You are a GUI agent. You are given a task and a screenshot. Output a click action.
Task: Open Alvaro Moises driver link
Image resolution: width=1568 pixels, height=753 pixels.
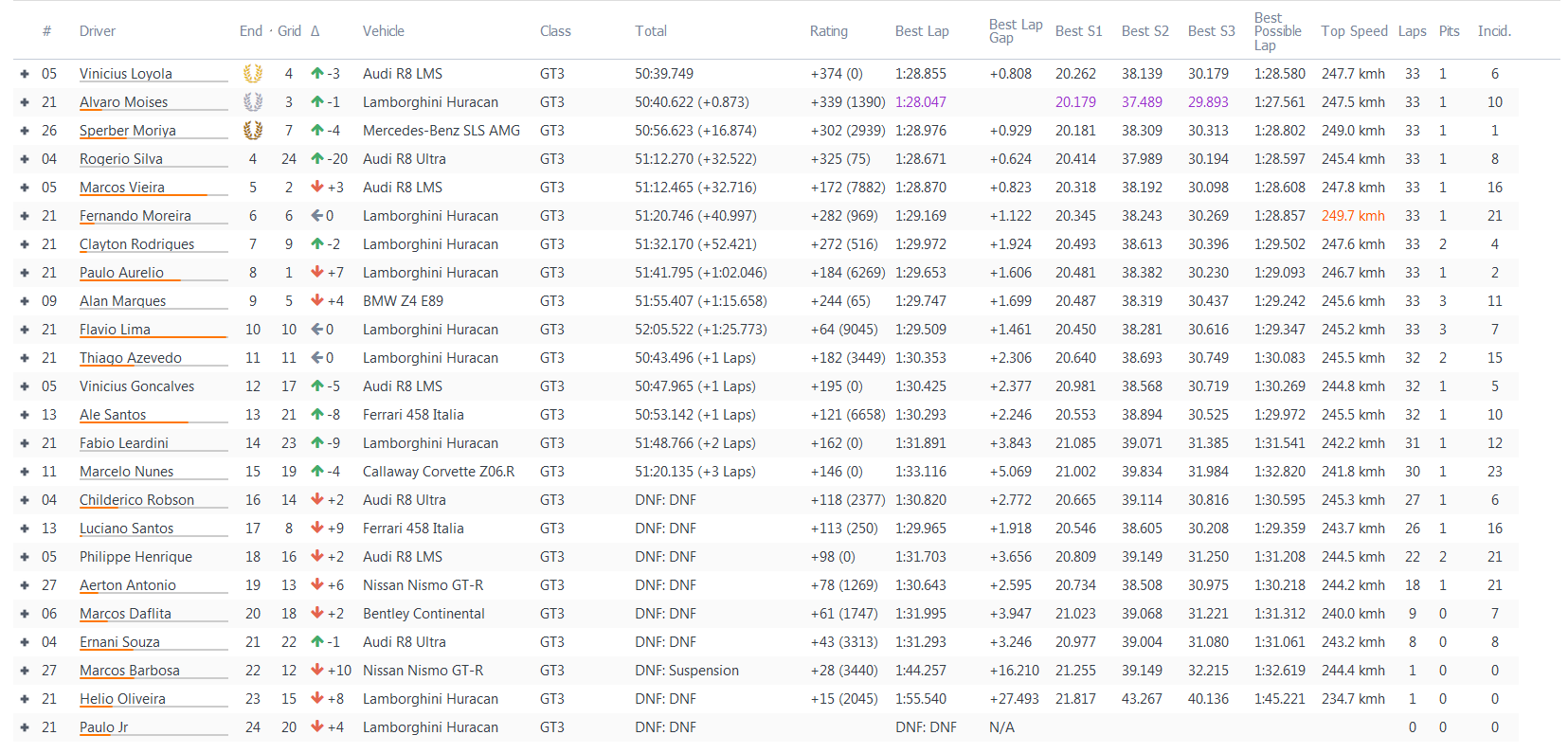123,102
